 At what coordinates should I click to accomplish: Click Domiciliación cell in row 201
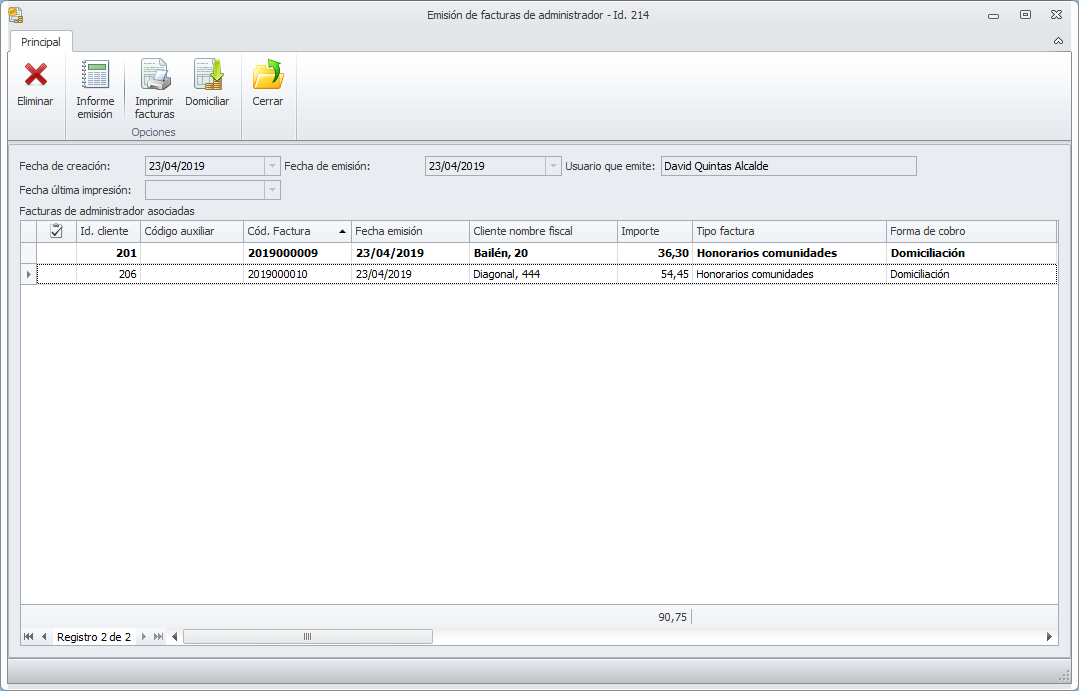[971, 253]
